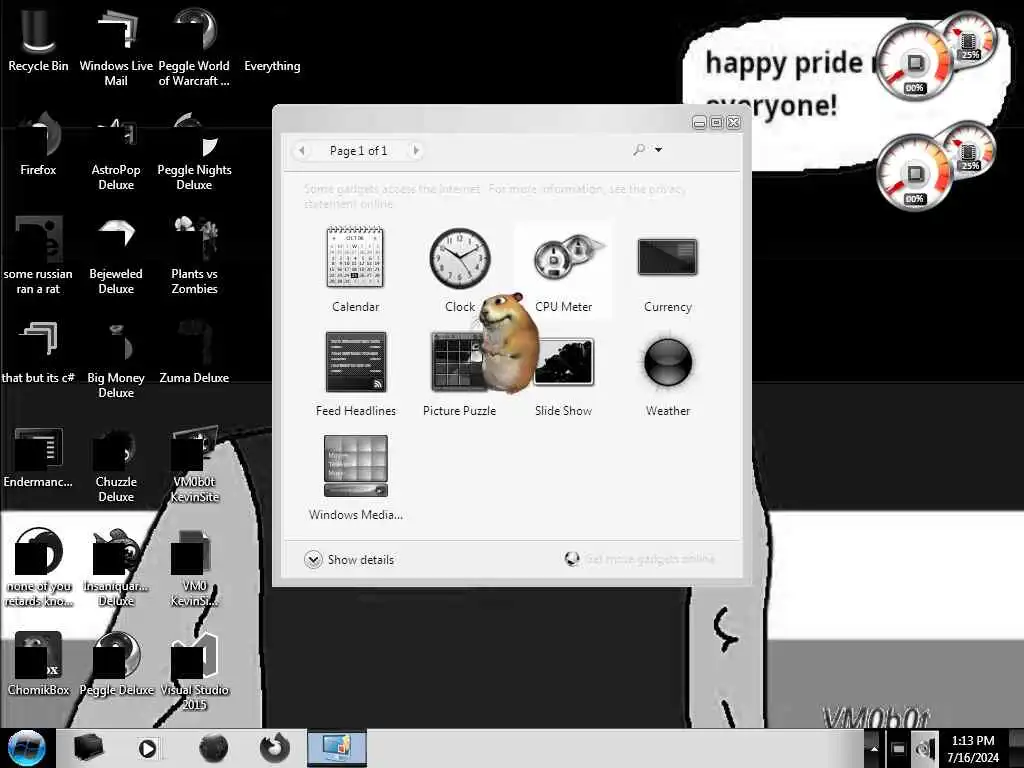This screenshot has width=1024, height=768.
Task: Click the gadget search magnifier field
Action: (x=639, y=150)
